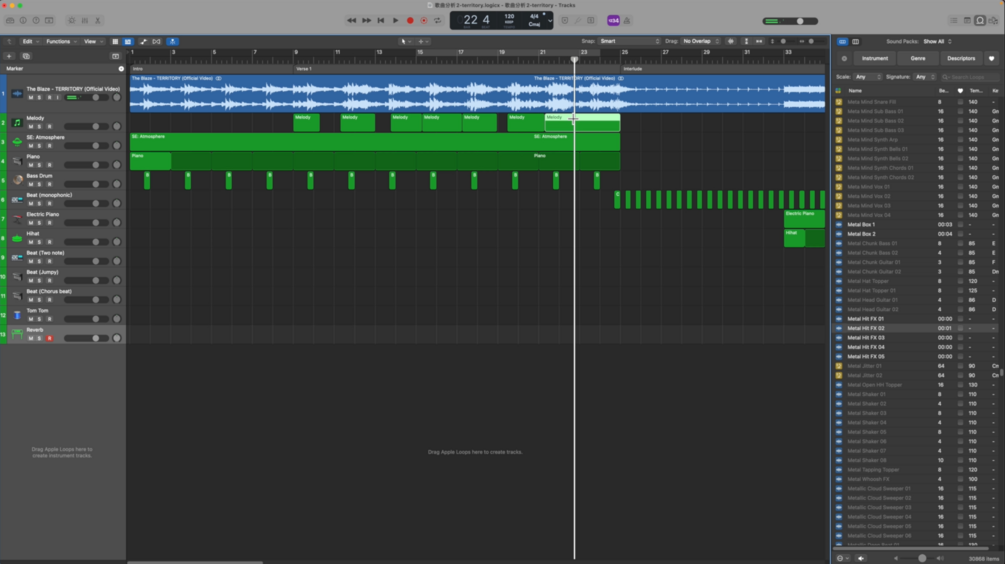Screen dimensions: 1005x564
Task: Select the Electric Piano region
Action: pos(804,219)
